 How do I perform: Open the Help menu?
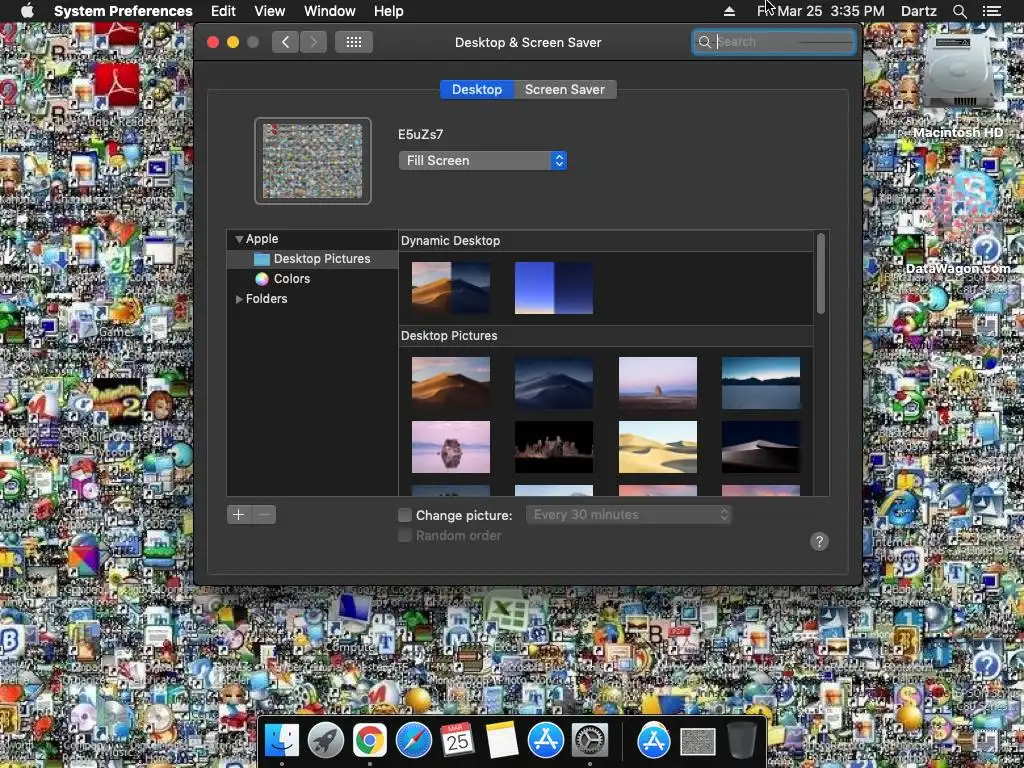pos(389,11)
